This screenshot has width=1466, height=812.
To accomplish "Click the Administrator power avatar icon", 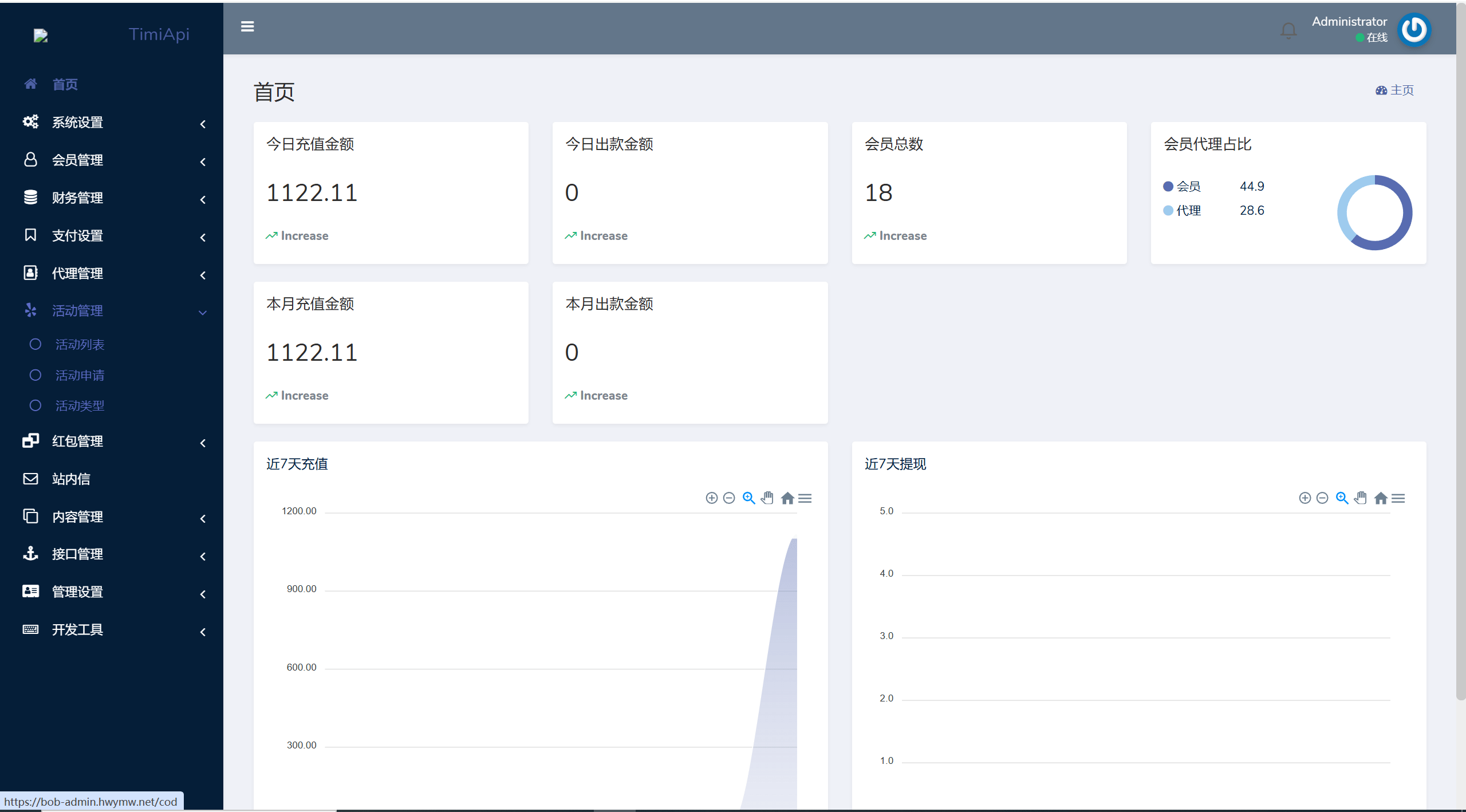I will [x=1414, y=30].
